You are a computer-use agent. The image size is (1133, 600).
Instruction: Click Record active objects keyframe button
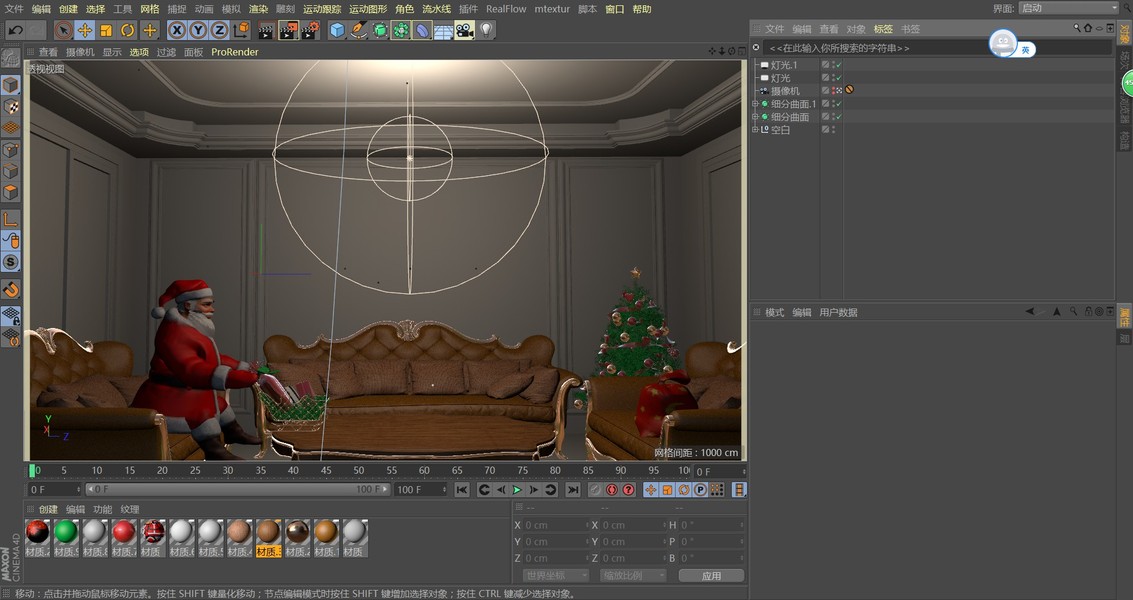(x=595, y=489)
